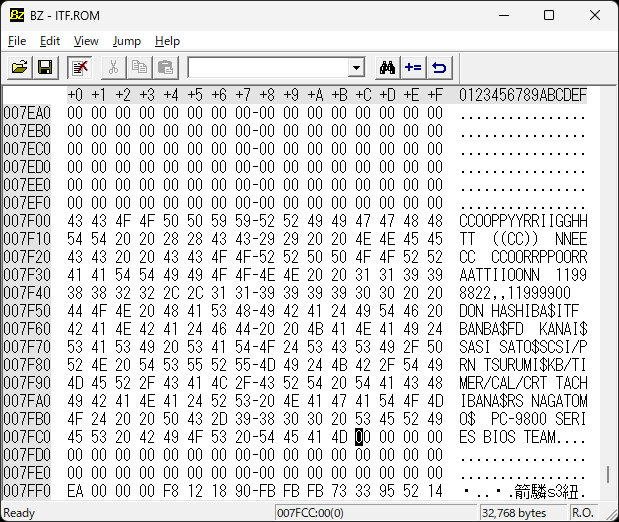
Task: Open the View menu
Action: click(86, 41)
